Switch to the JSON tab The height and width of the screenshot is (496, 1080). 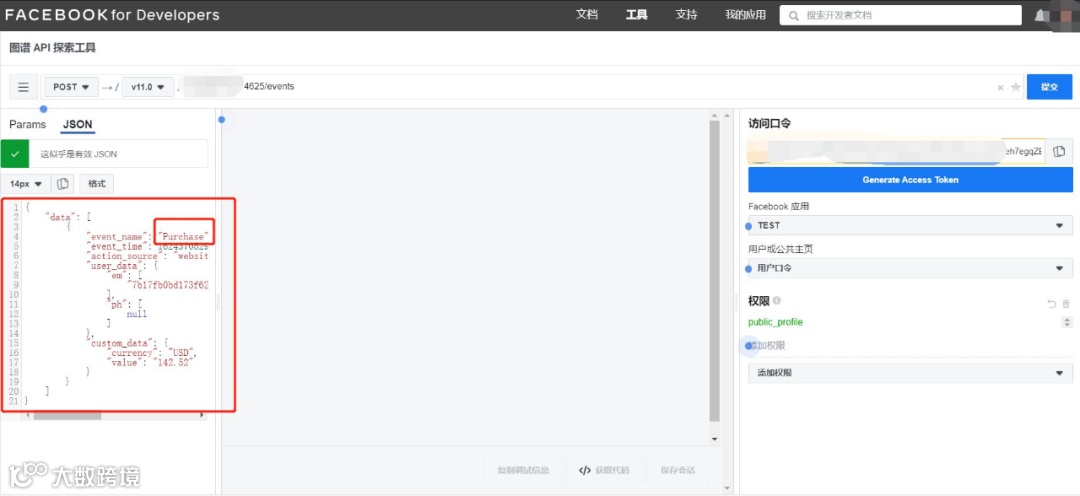(77, 125)
